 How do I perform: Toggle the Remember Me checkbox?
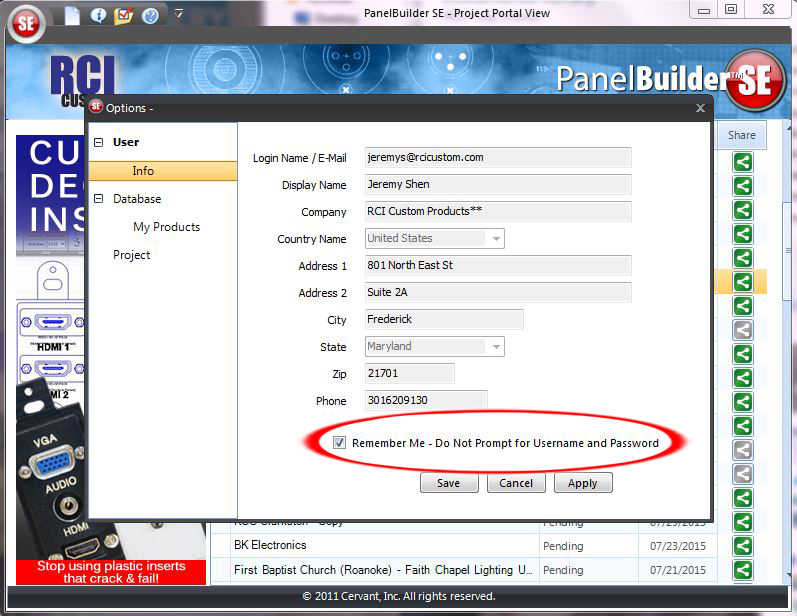point(340,443)
